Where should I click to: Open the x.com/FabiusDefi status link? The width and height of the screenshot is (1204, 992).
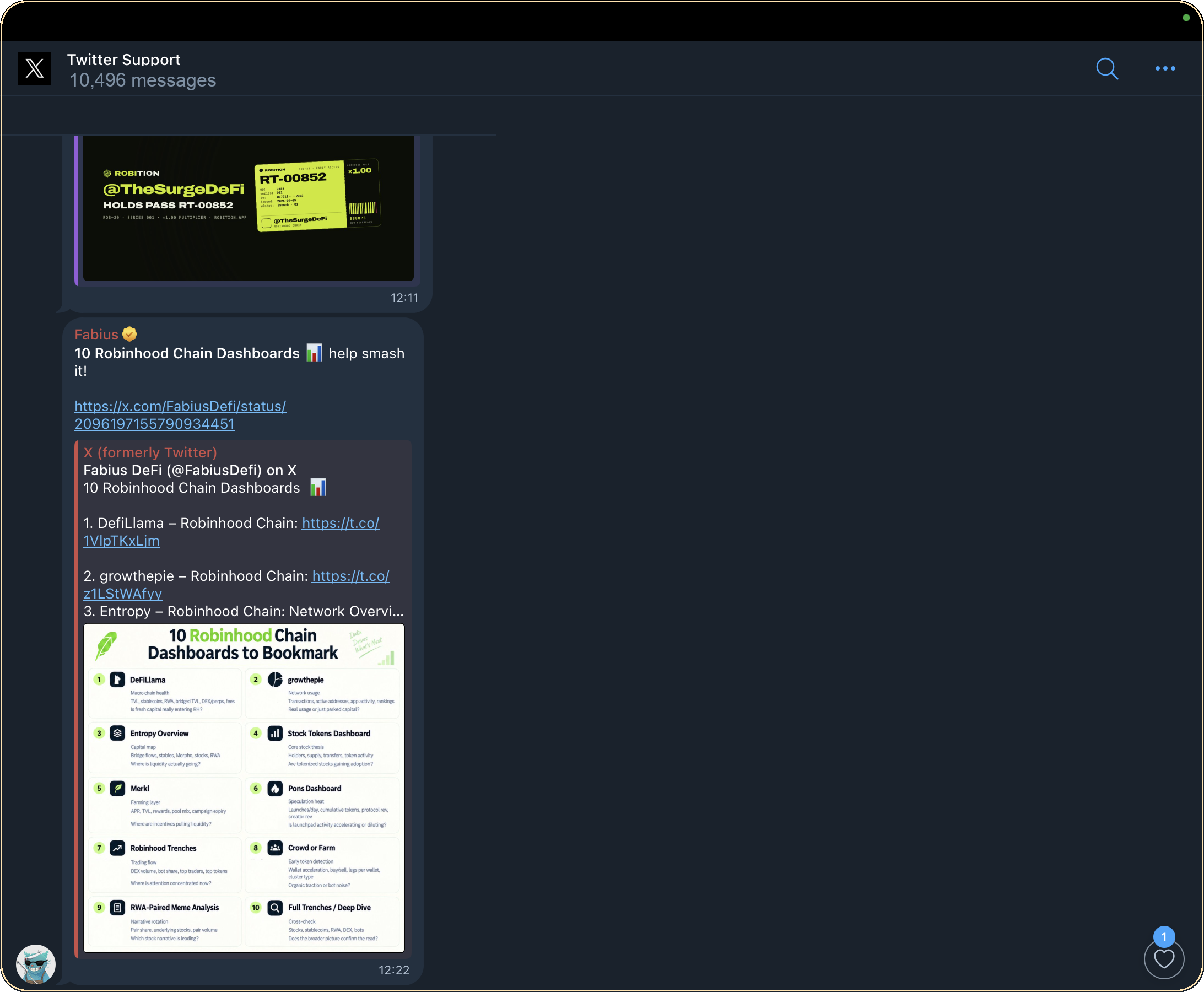181,415
